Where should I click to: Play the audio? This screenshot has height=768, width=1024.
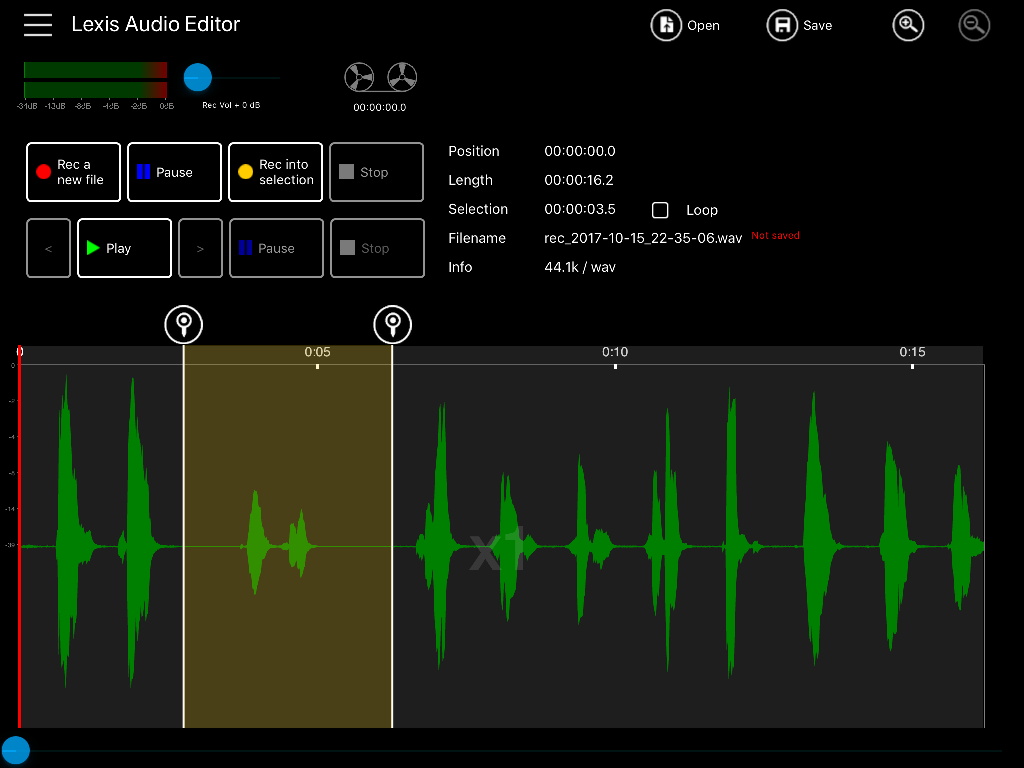(x=125, y=248)
